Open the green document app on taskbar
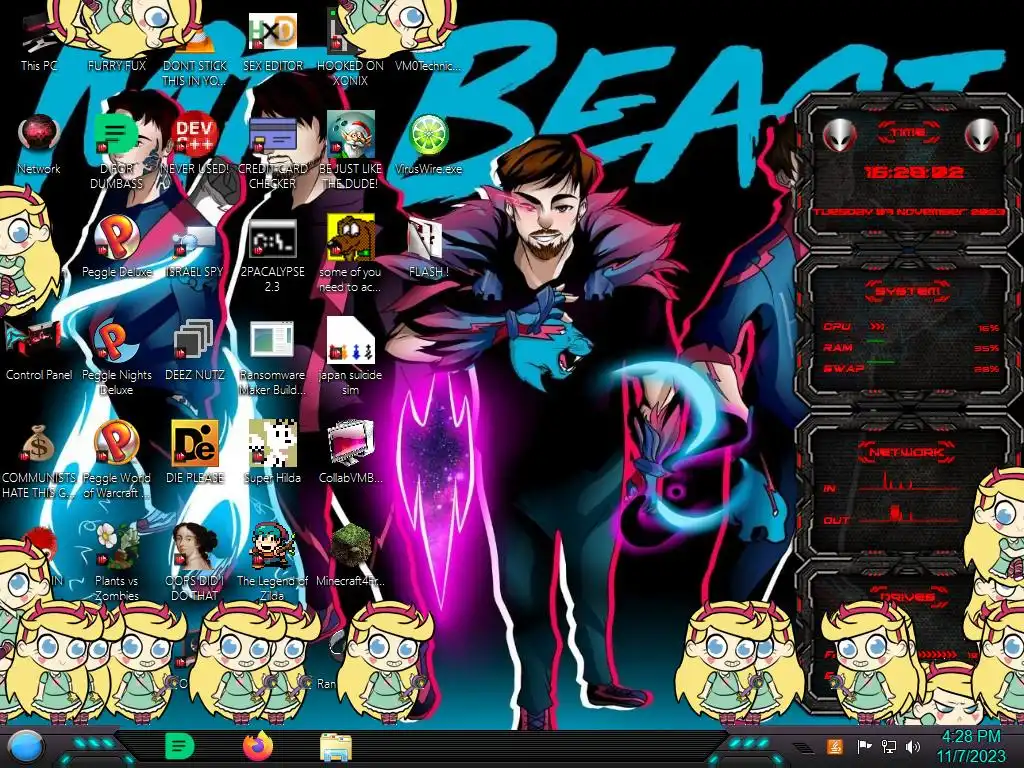Image resolution: width=1024 pixels, height=768 pixels. (x=180, y=746)
